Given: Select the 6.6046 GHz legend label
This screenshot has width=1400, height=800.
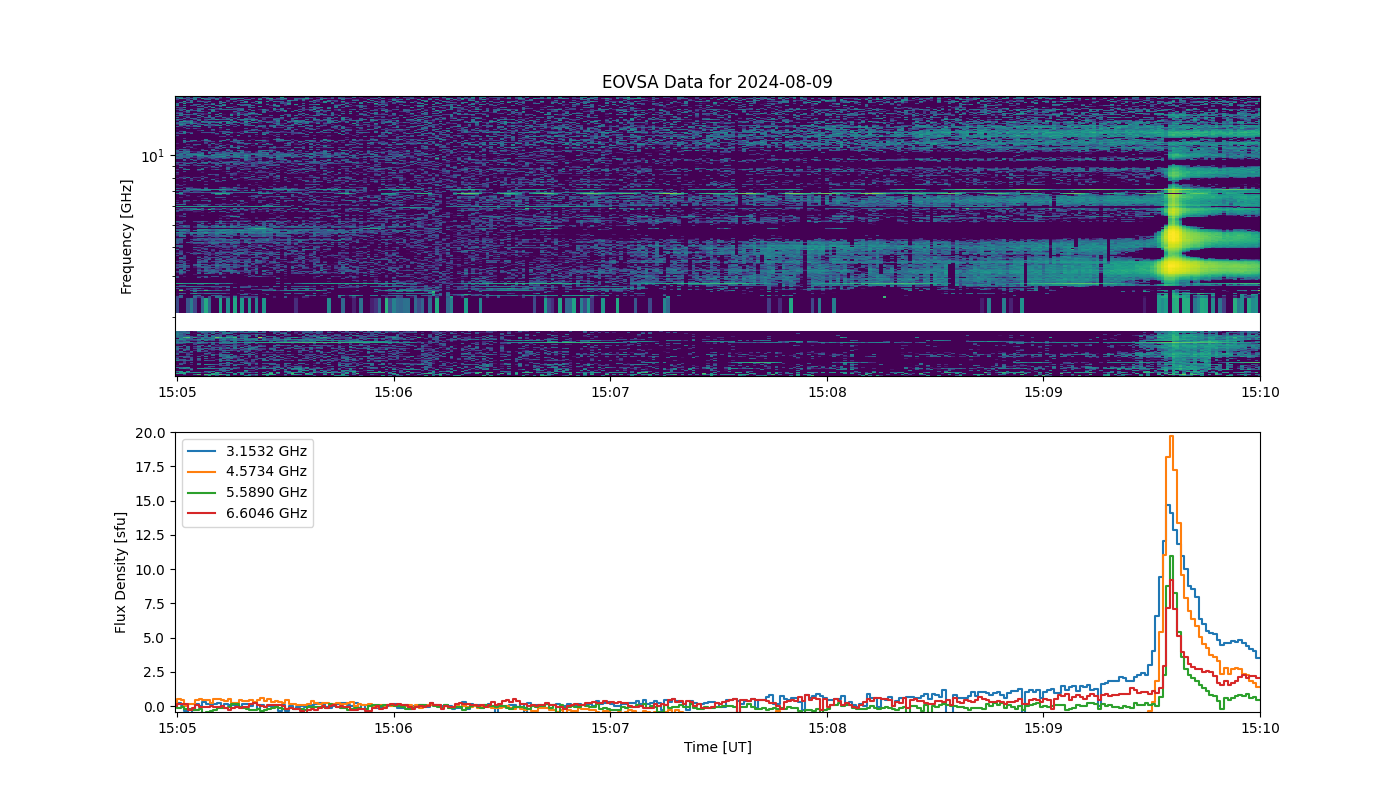Looking at the screenshot, I should 266,514.
